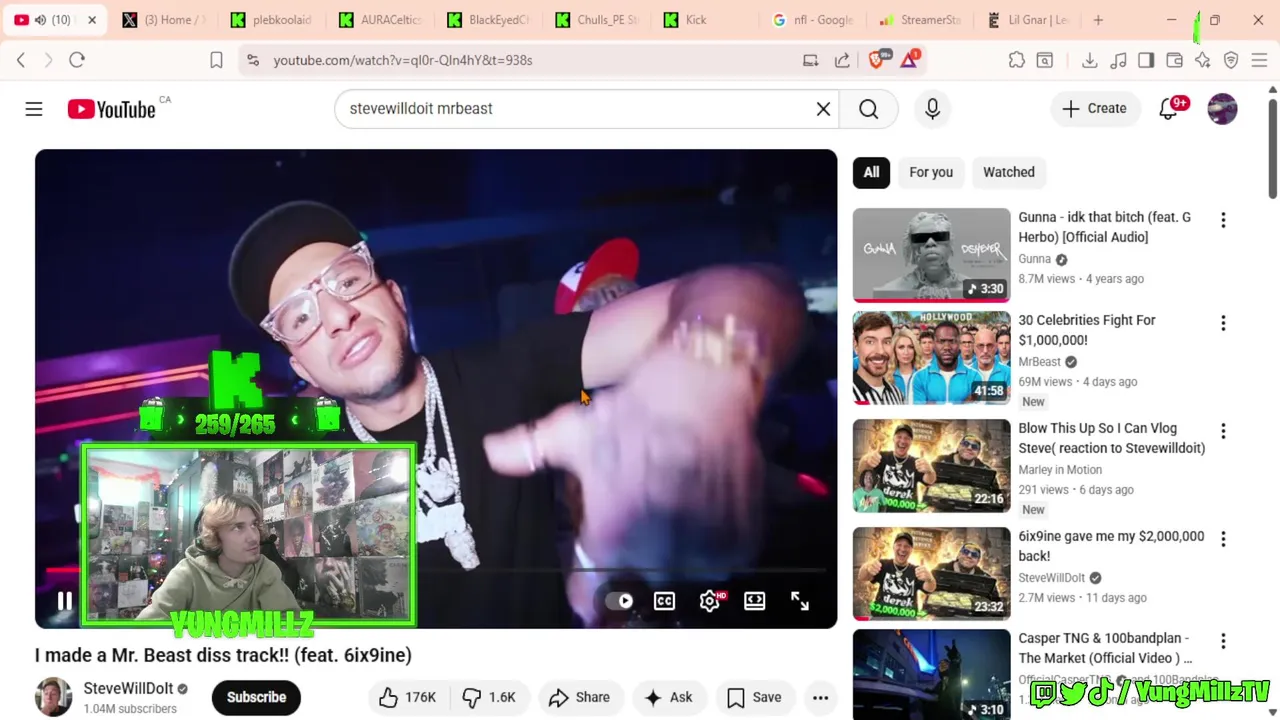
Task: Click share page icon in address bar
Action: (x=843, y=60)
